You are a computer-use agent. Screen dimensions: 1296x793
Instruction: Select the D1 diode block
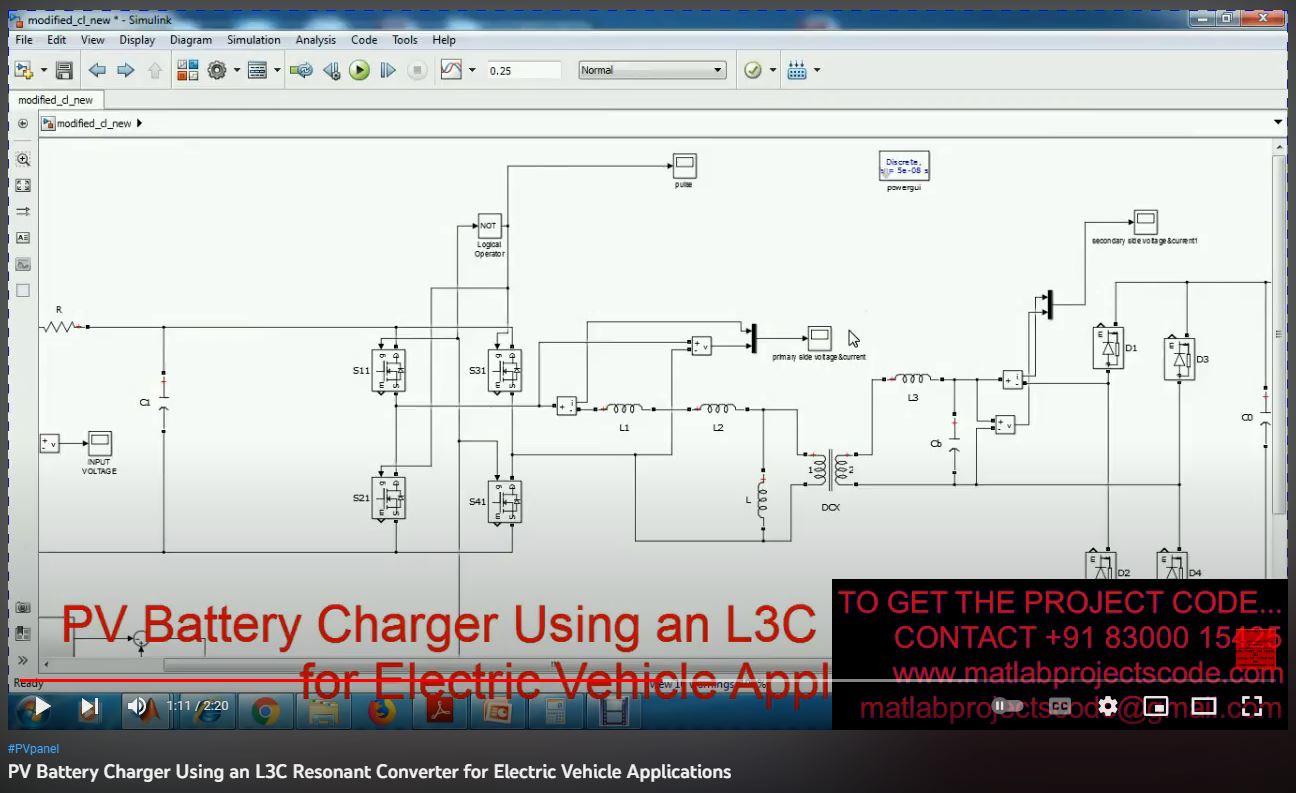pos(1108,348)
